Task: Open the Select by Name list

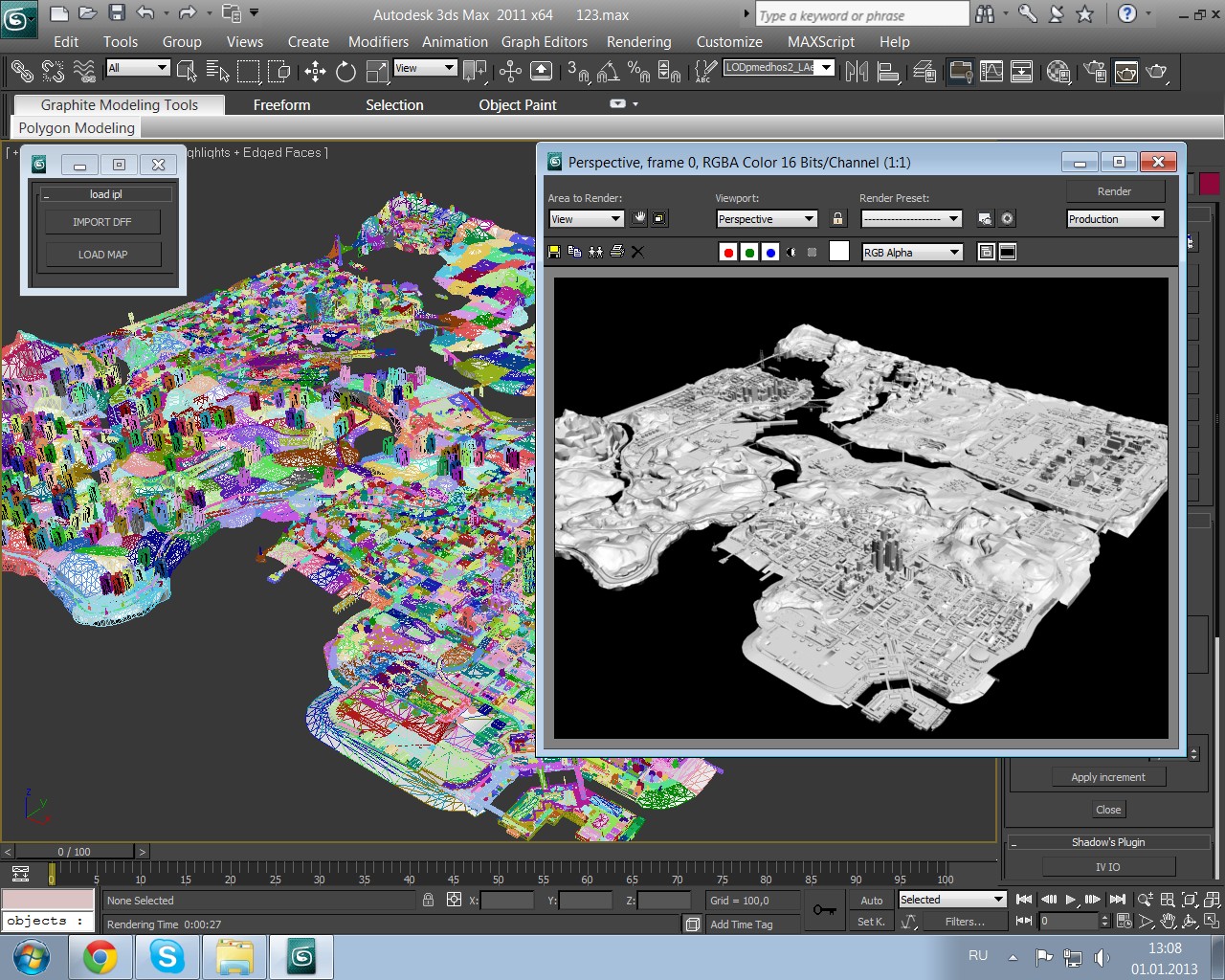Action: click(217, 71)
